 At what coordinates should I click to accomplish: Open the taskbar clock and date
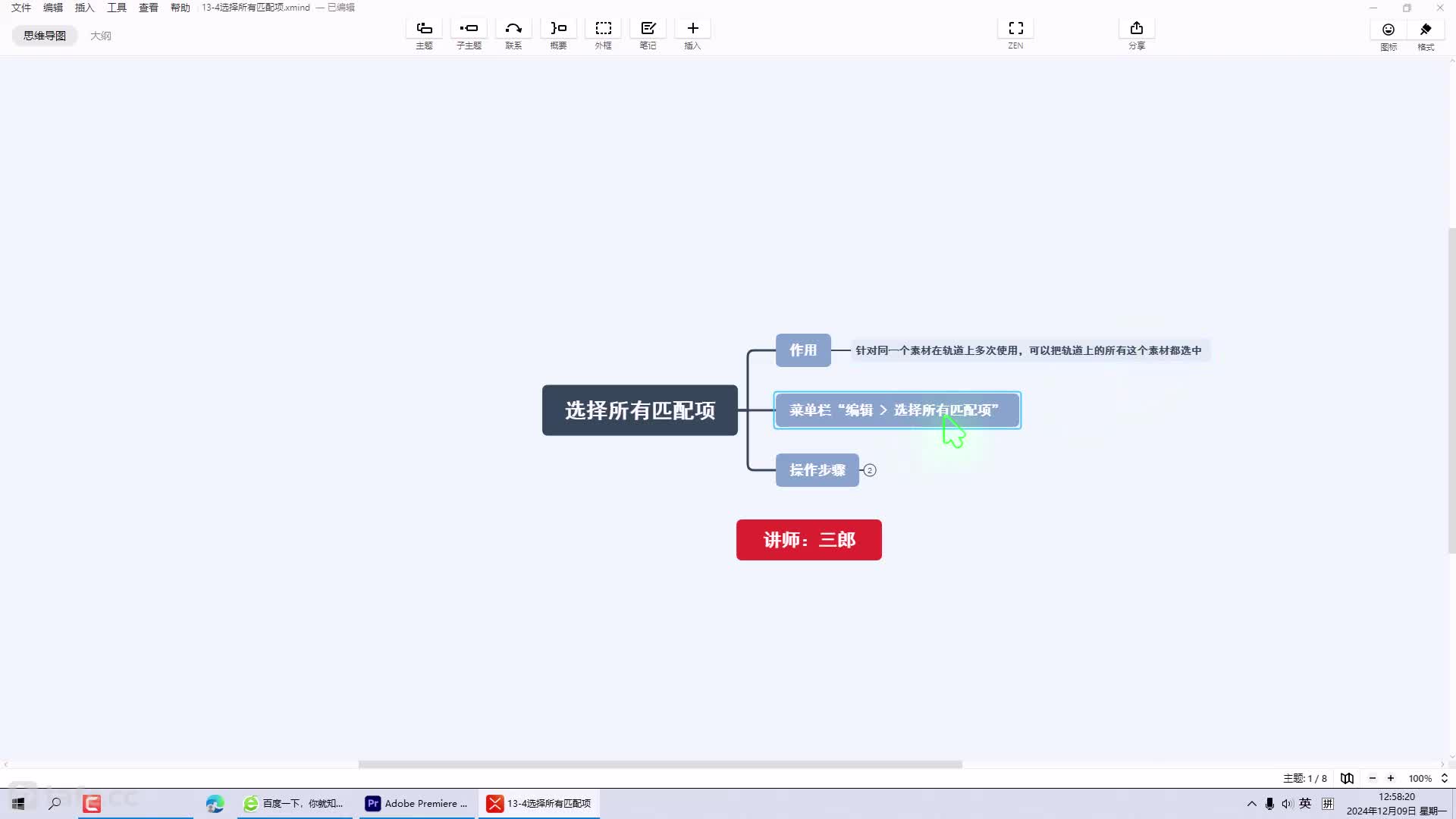(x=1397, y=804)
